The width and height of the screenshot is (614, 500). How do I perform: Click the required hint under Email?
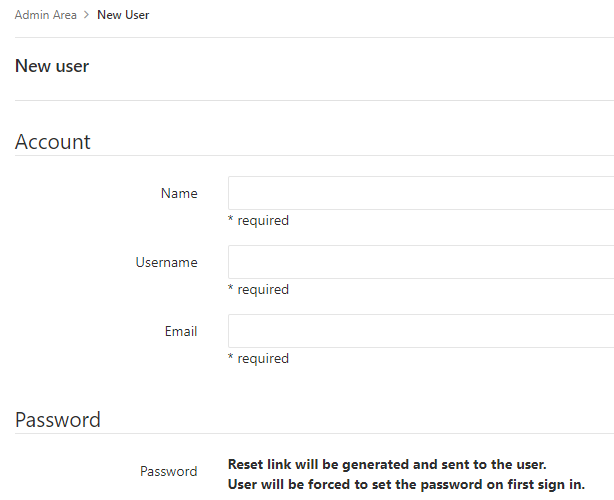tap(258, 358)
